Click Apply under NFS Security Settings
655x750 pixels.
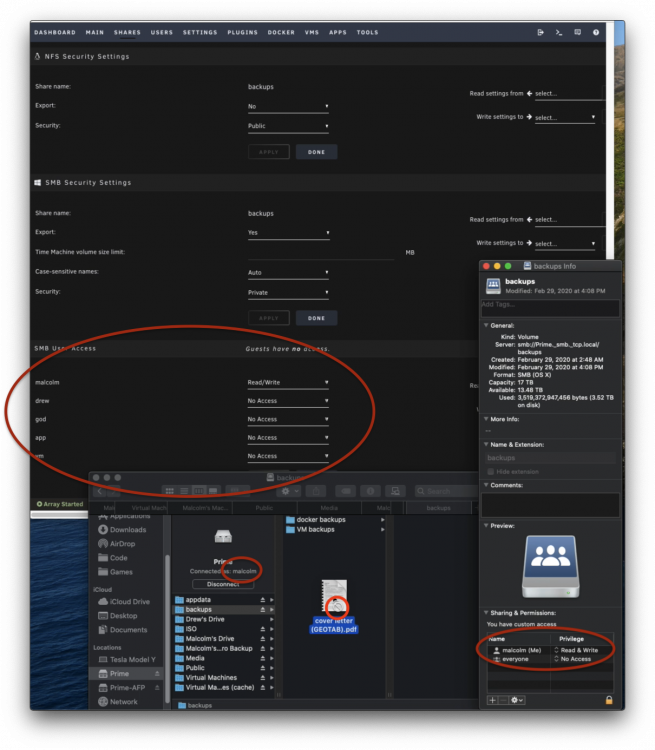pos(269,152)
